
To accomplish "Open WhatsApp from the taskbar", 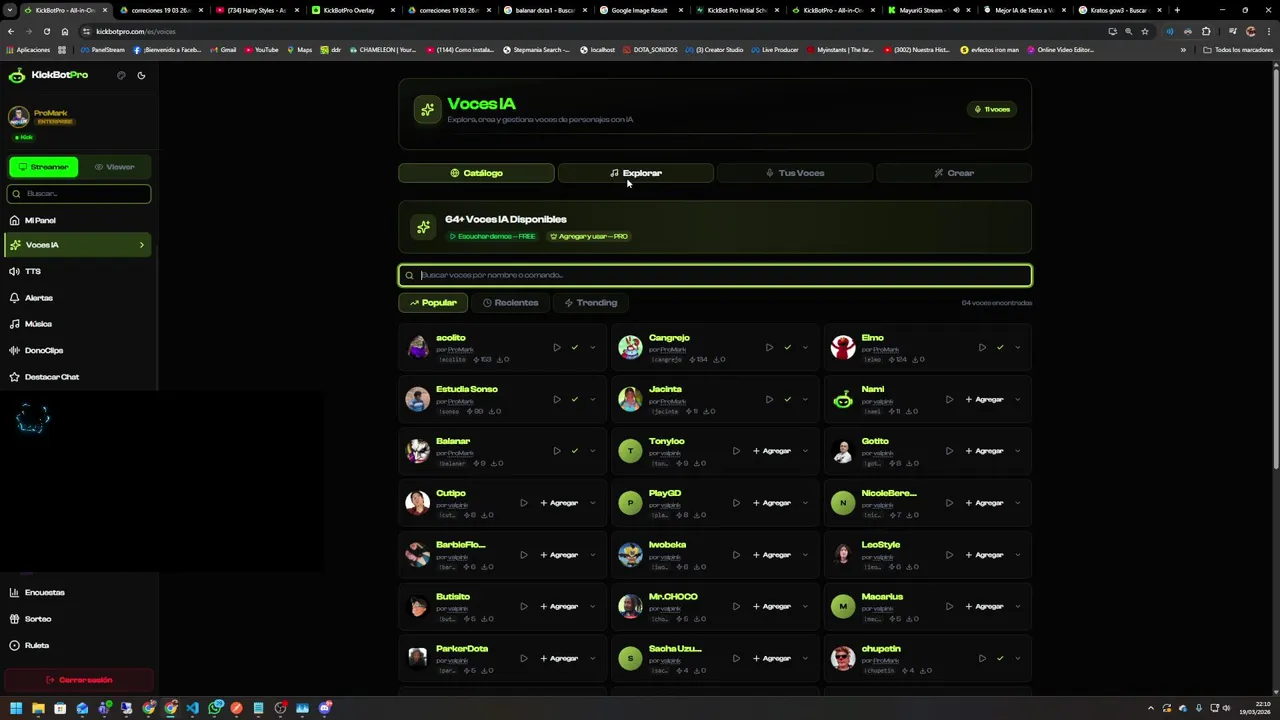I will click(215, 708).
